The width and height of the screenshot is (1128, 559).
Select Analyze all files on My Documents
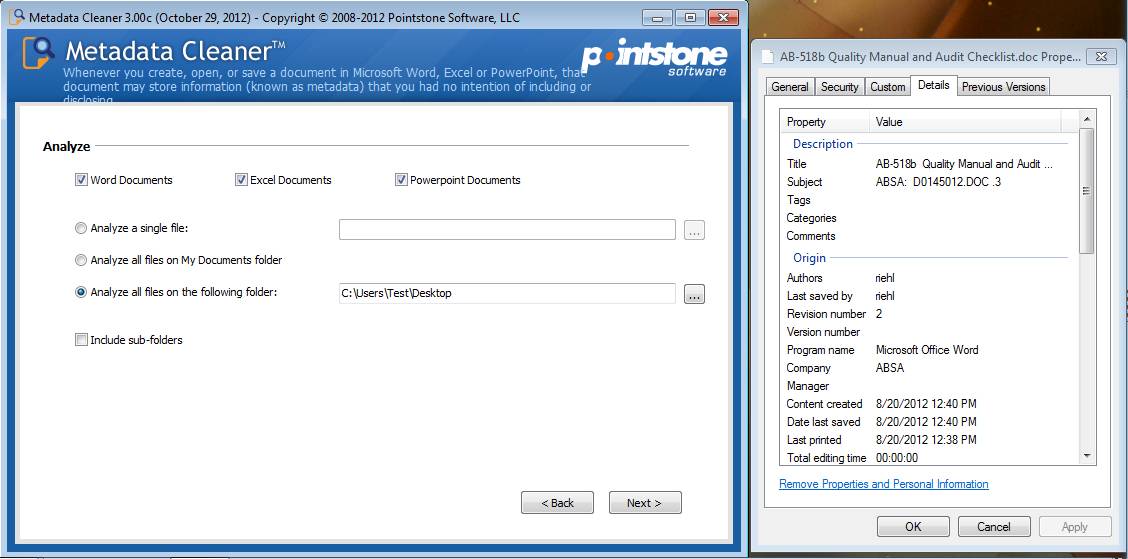coord(81,260)
